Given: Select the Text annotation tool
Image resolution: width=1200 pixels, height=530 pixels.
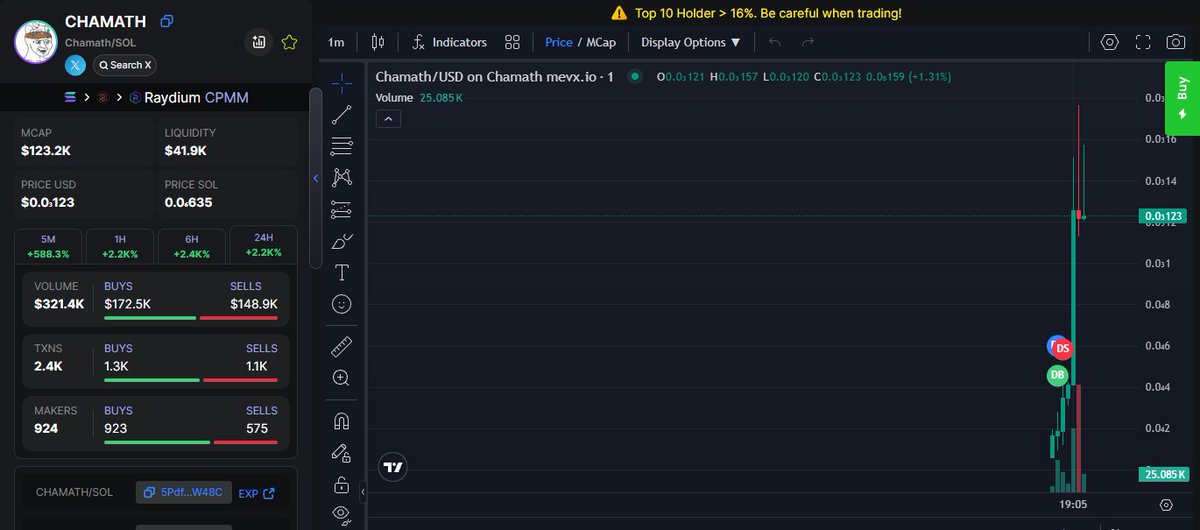Looking at the screenshot, I should click(341, 272).
